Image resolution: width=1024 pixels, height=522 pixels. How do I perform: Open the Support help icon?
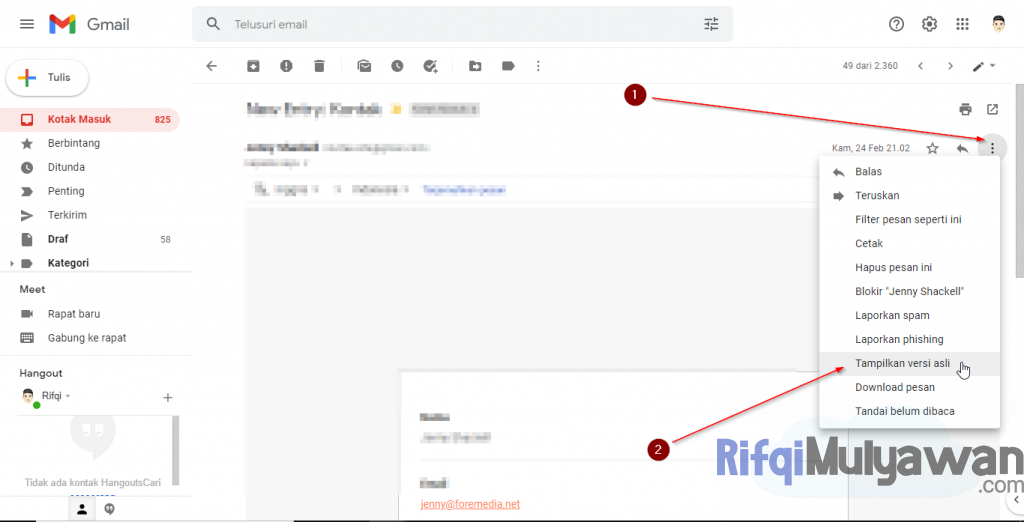pos(897,24)
